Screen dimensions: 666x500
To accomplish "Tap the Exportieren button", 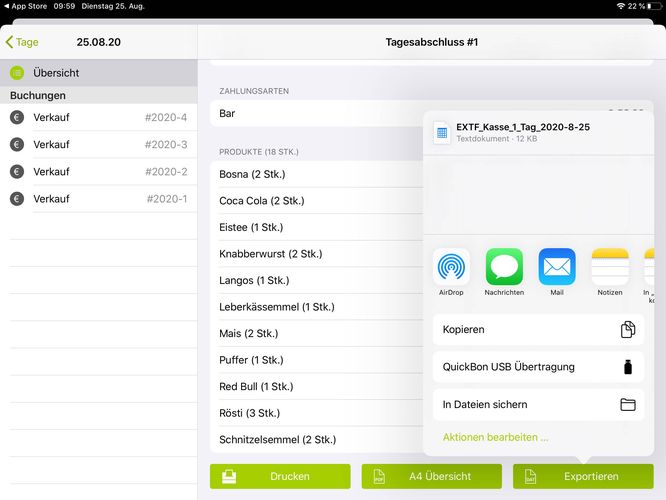I will 583,477.
